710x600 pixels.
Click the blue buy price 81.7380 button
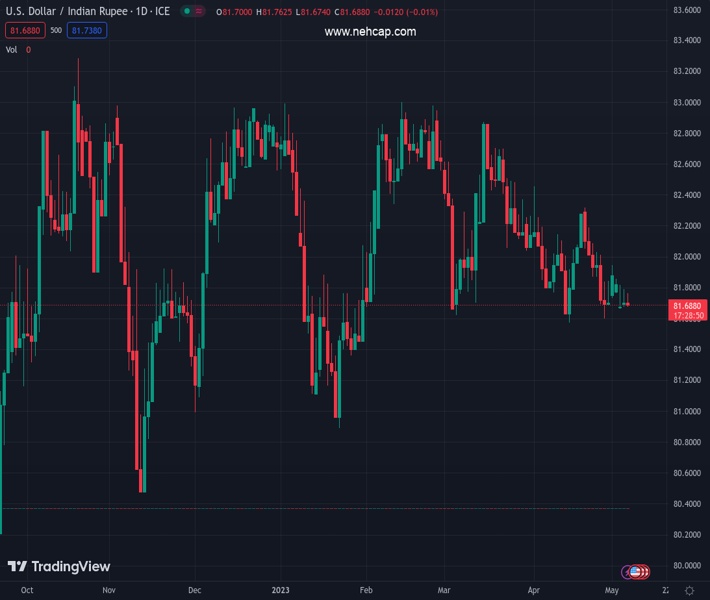pos(86,30)
